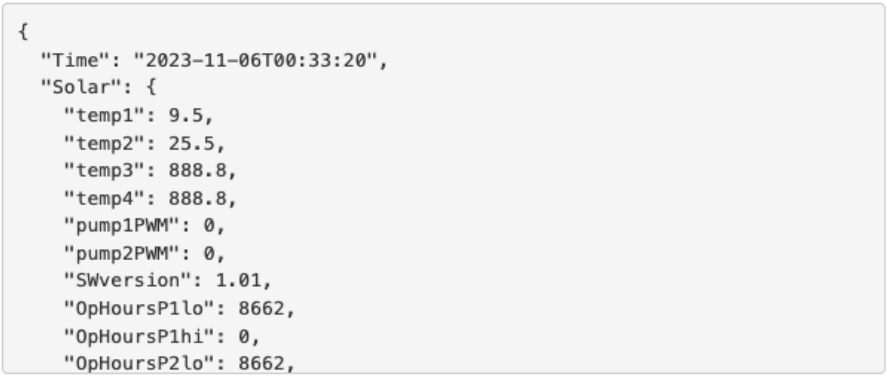Click the timestamp value 2023-11-06T00:33:20

(255, 60)
